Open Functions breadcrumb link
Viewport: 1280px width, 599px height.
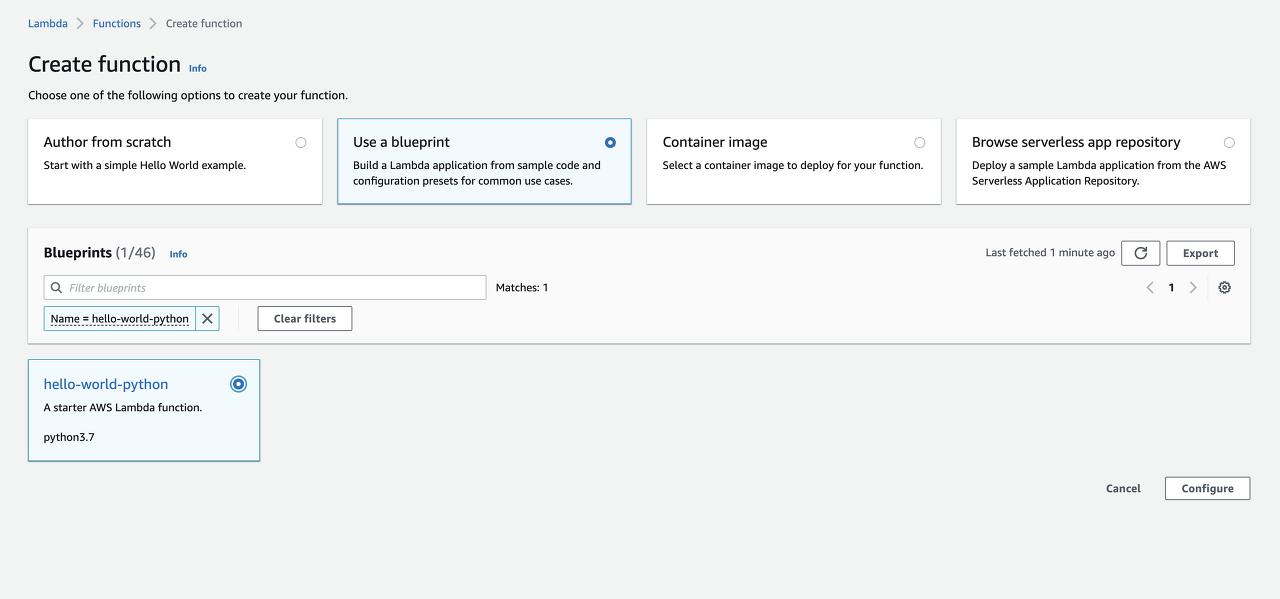click(117, 23)
